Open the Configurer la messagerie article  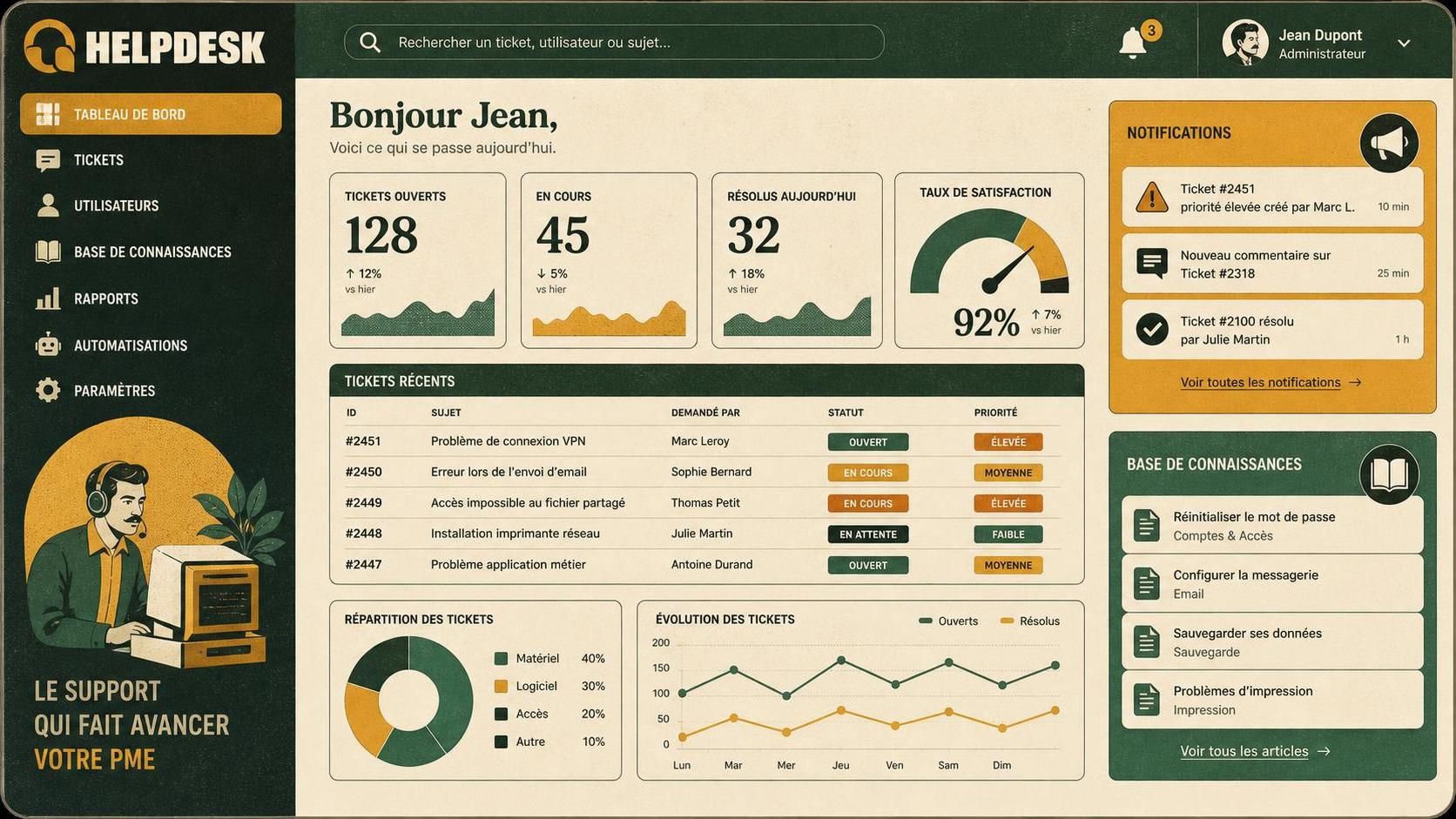[1272, 583]
